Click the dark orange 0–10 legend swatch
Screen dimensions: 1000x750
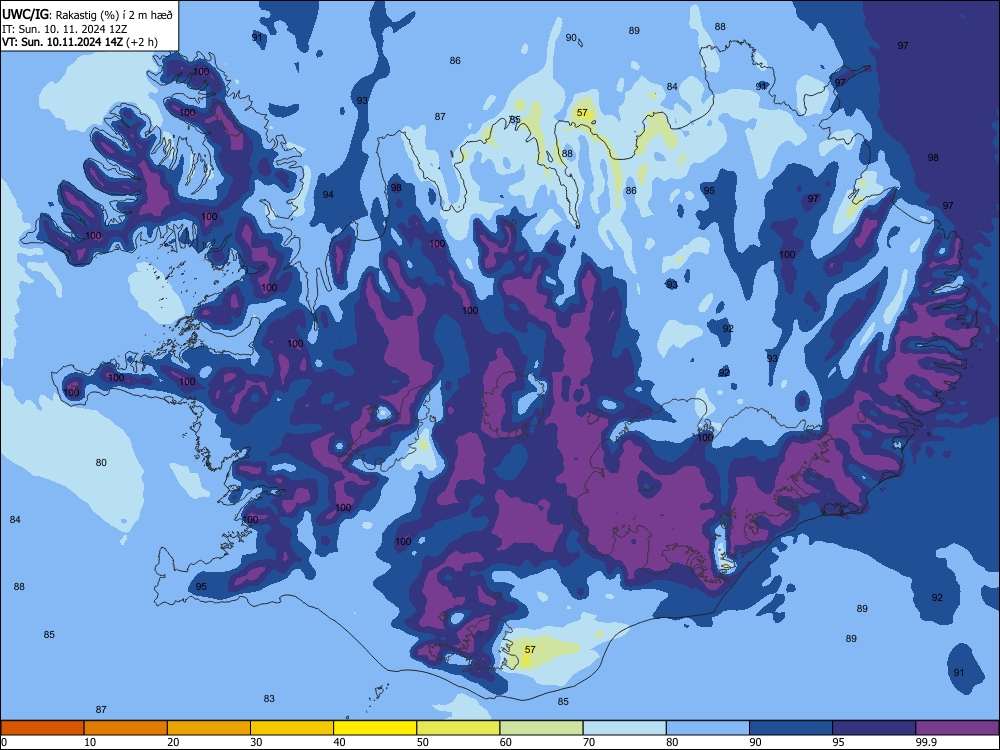pyautogui.click(x=42, y=728)
